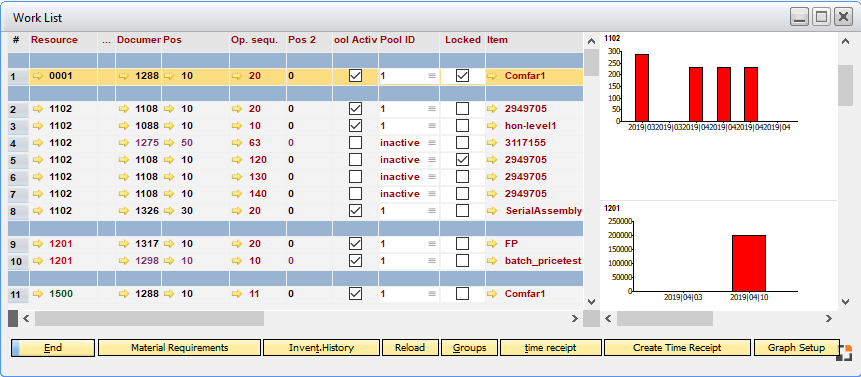Sort by the Resource column header
The width and height of the screenshot is (861, 377).
tap(63, 40)
